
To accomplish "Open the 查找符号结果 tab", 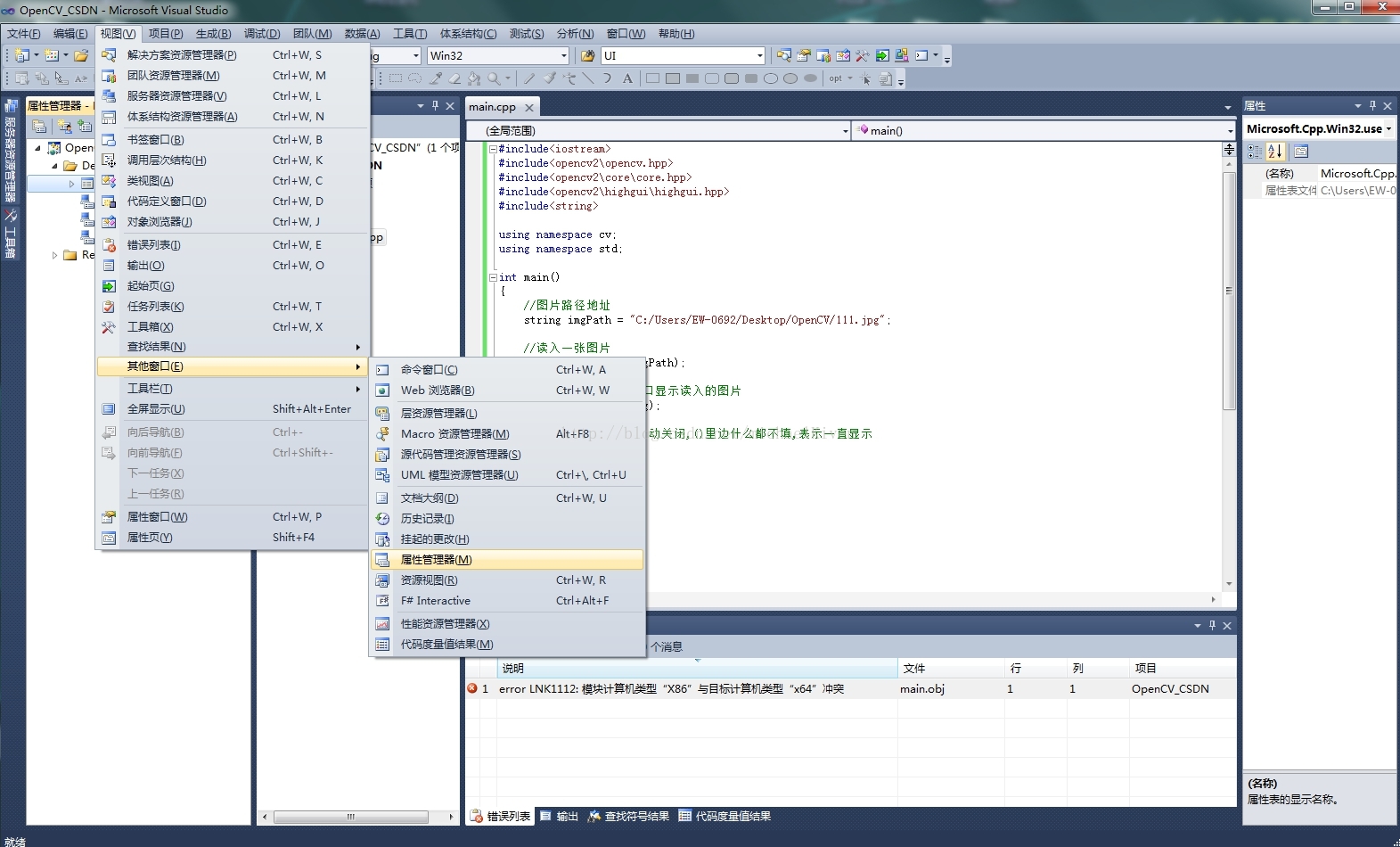I will click(x=628, y=816).
